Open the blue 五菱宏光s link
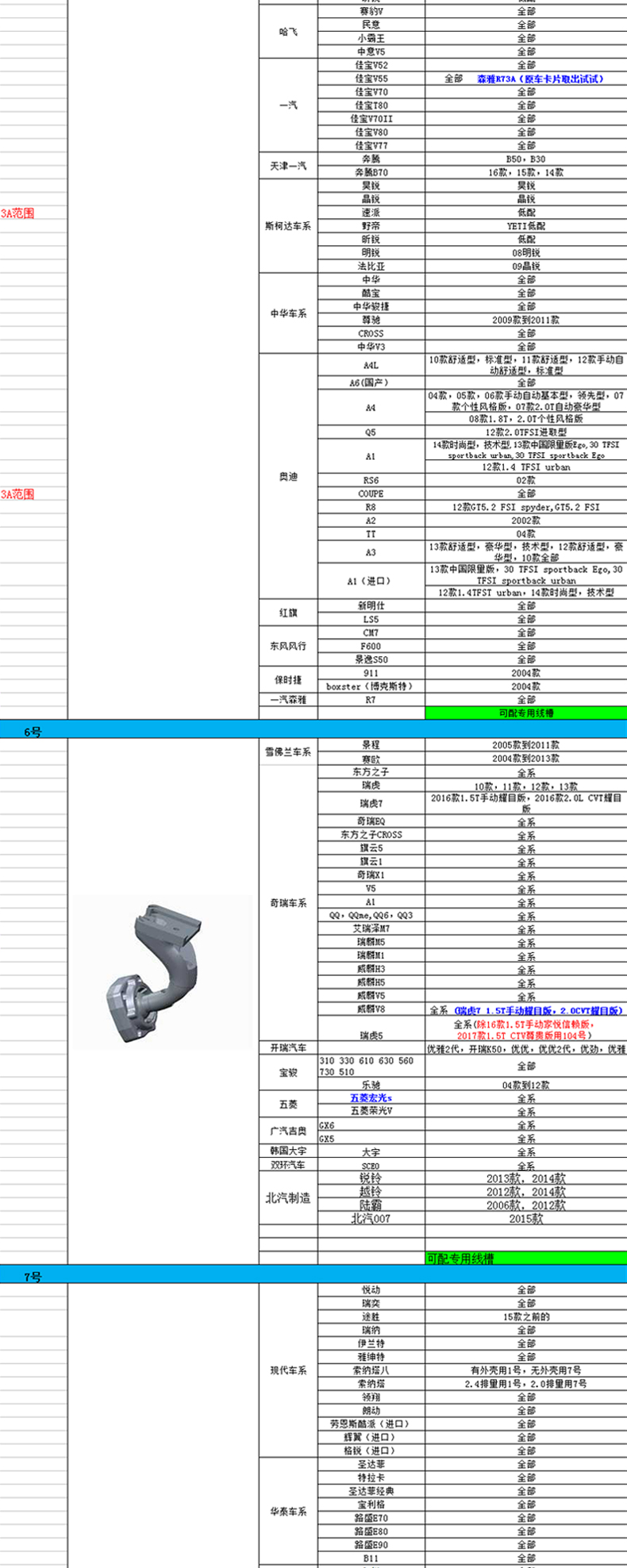627x1568 pixels. point(371,1097)
